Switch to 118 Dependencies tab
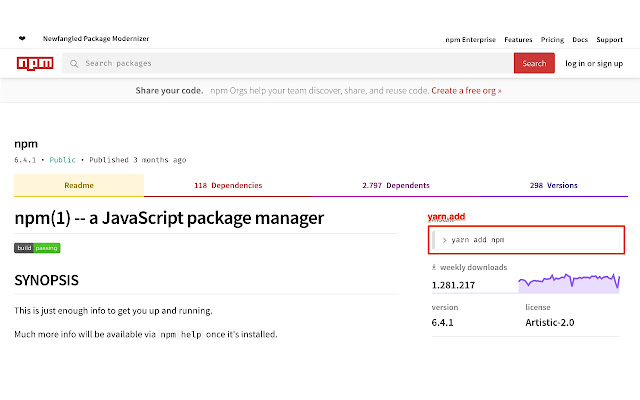Image resolution: width=640 pixels, height=400 pixels. click(x=228, y=185)
